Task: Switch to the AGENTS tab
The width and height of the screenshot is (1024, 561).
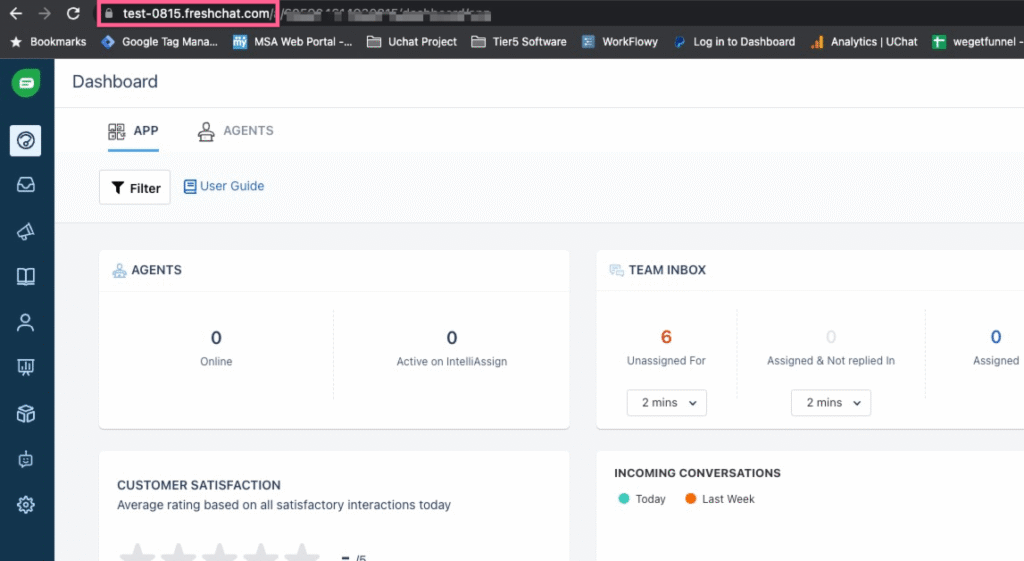Action: coord(236,131)
